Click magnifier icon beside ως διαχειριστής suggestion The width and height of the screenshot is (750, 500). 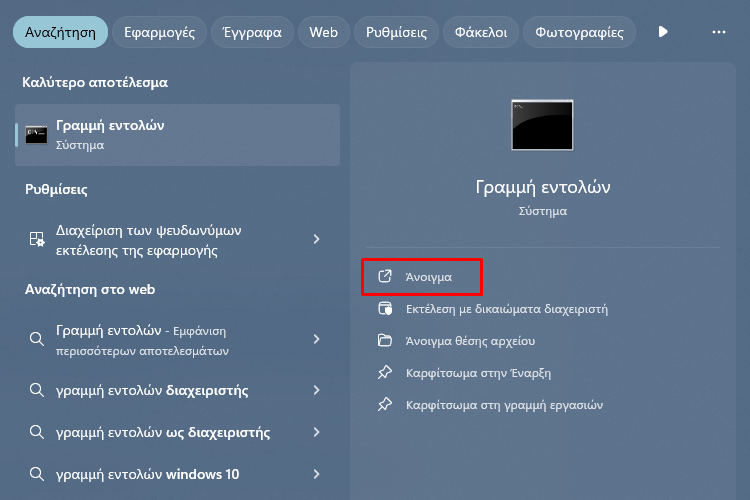pos(37,432)
